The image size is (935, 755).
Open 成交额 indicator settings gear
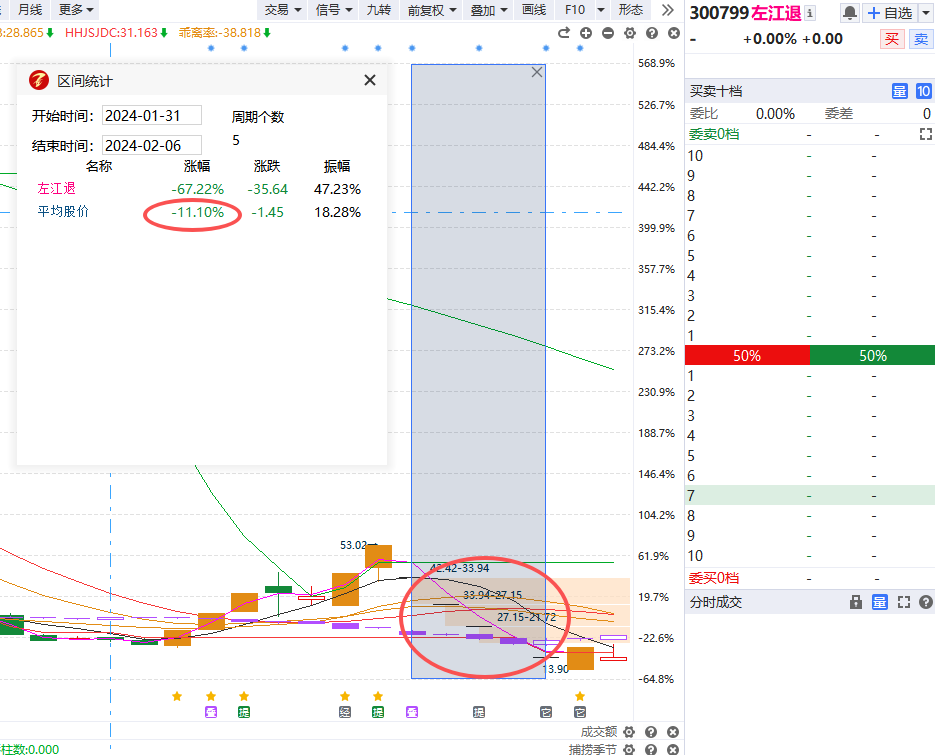coord(629,732)
